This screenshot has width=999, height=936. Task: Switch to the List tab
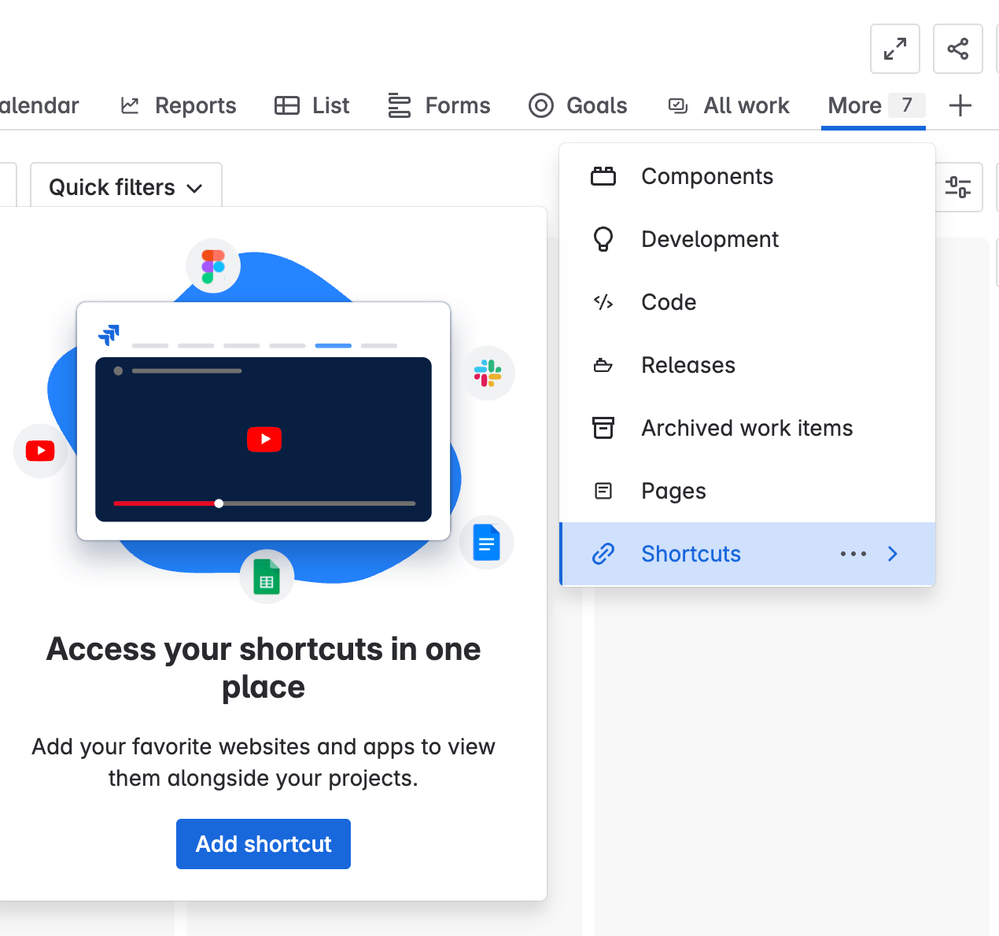pyautogui.click(x=312, y=106)
